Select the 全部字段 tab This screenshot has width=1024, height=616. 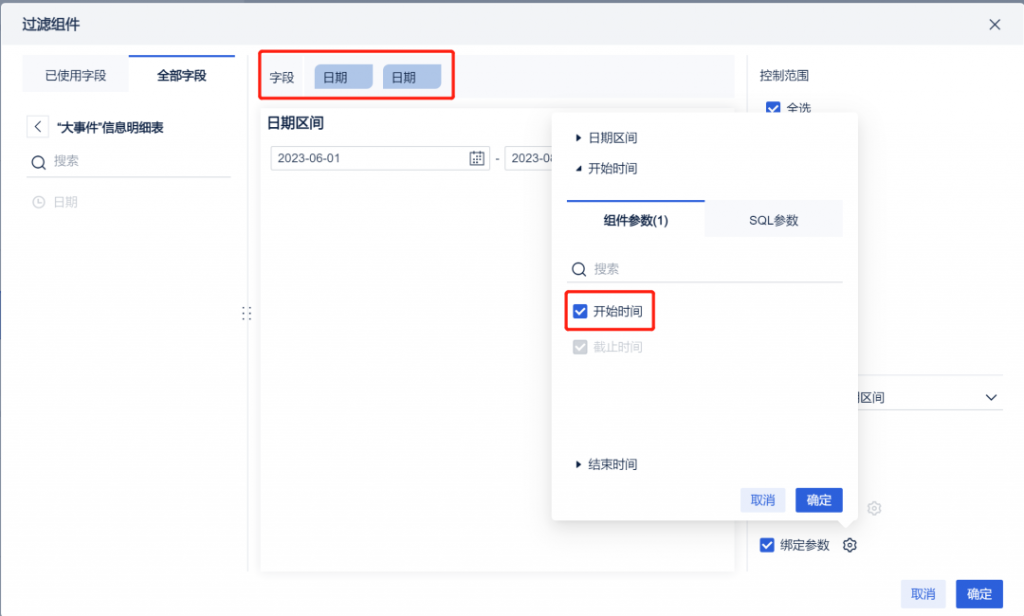pos(182,75)
